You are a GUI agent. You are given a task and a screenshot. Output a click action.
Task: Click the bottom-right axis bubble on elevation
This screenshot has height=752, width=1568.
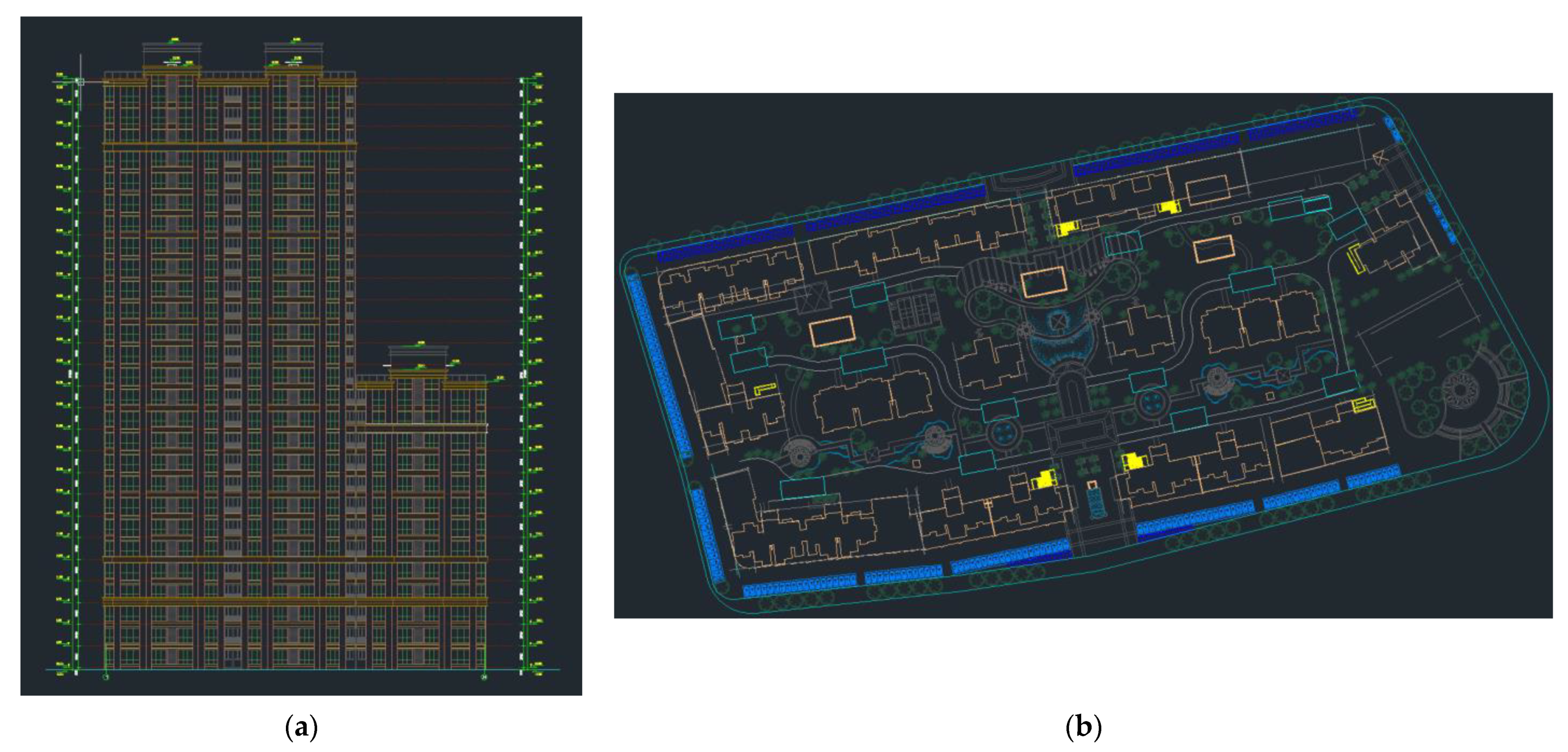(x=485, y=677)
